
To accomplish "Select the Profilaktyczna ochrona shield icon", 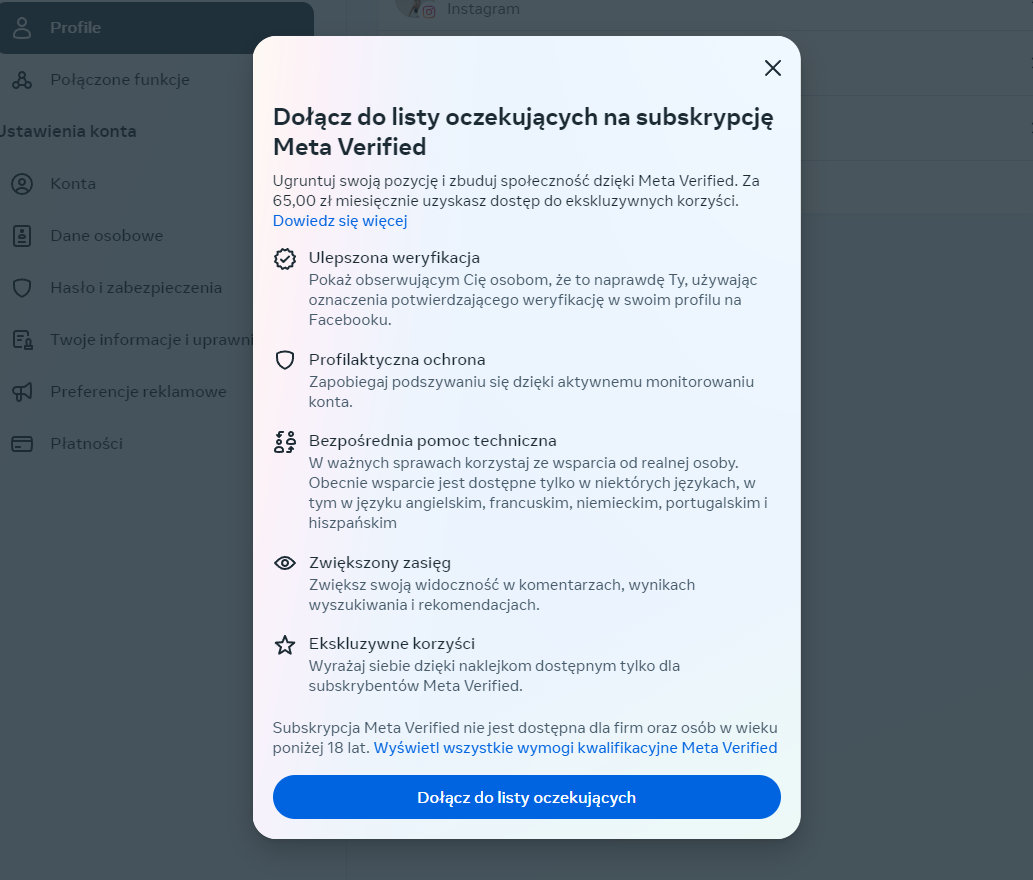I will [285, 359].
